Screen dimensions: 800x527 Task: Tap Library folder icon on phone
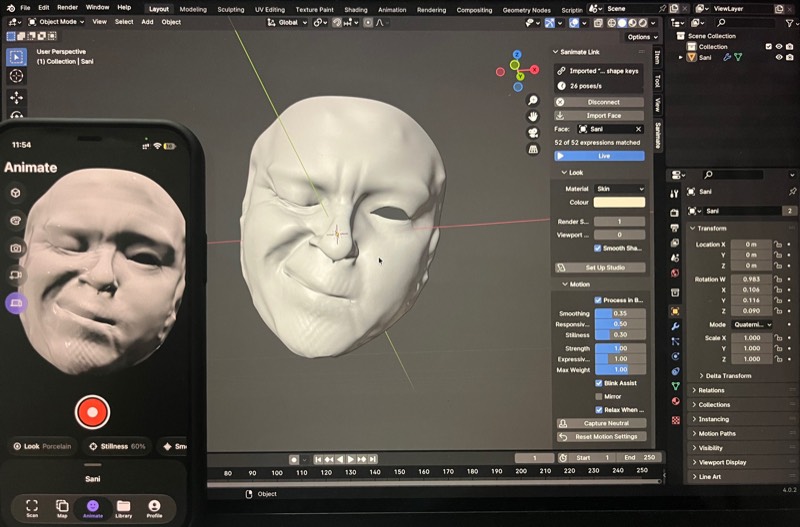pyautogui.click(x=123, y=508)
